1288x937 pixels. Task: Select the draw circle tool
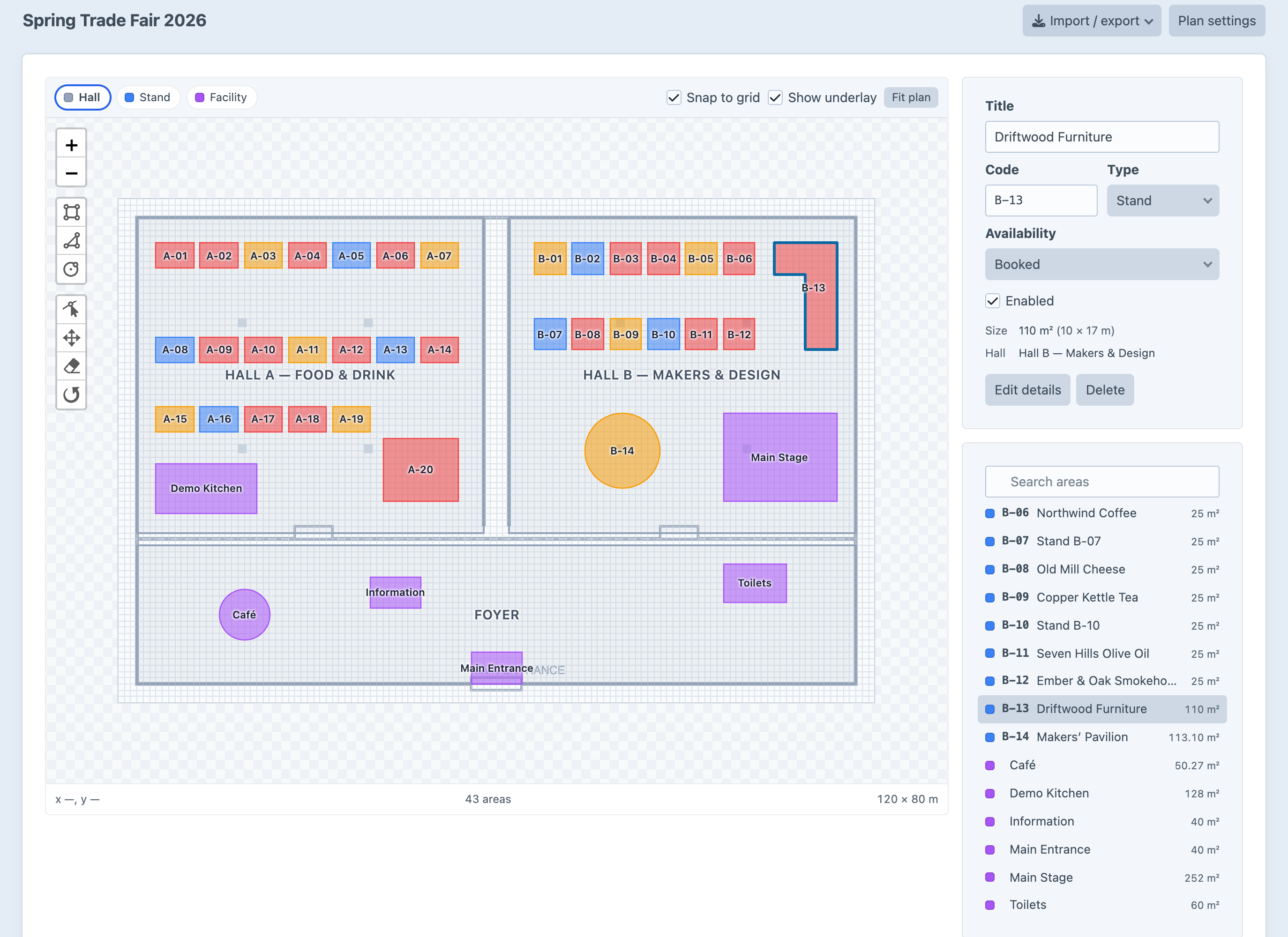tap(71, 269)
